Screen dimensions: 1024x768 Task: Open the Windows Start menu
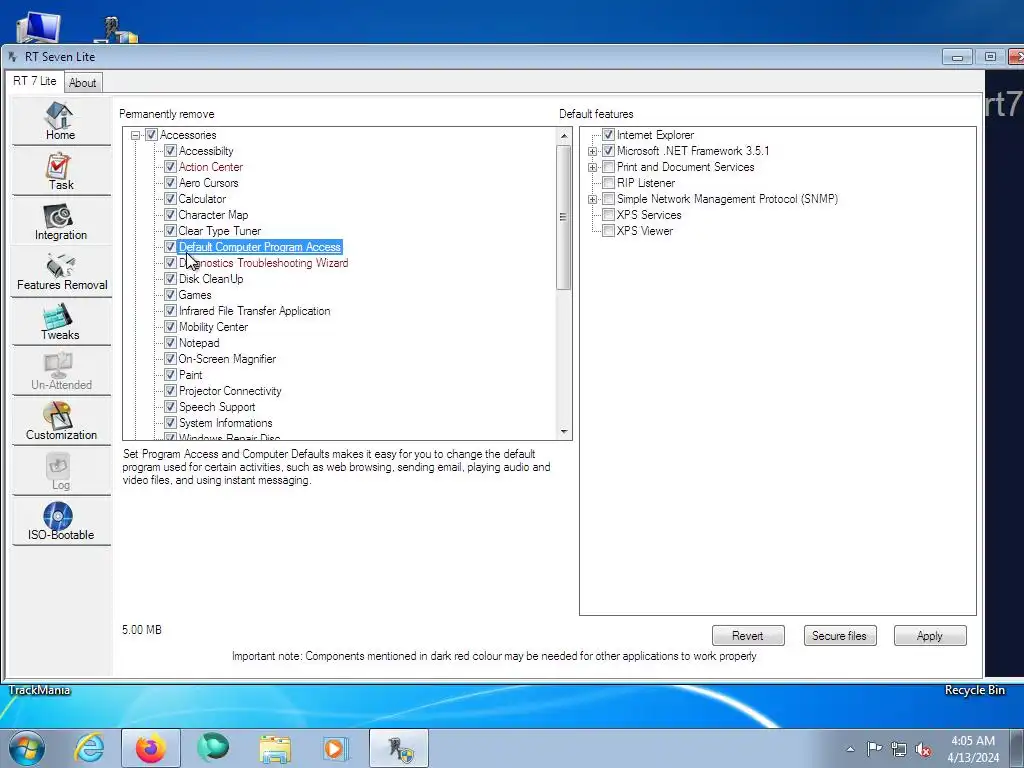point(26,748)
